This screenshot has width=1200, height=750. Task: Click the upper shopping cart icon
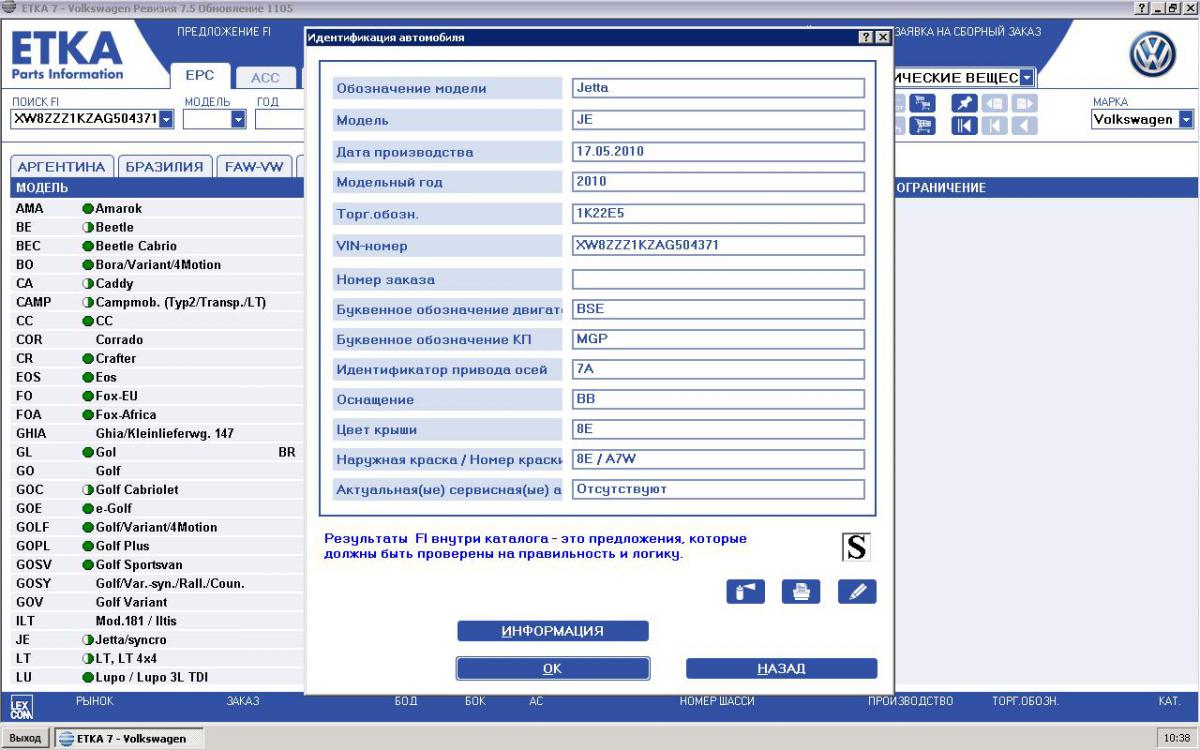[x=922, y=104]
